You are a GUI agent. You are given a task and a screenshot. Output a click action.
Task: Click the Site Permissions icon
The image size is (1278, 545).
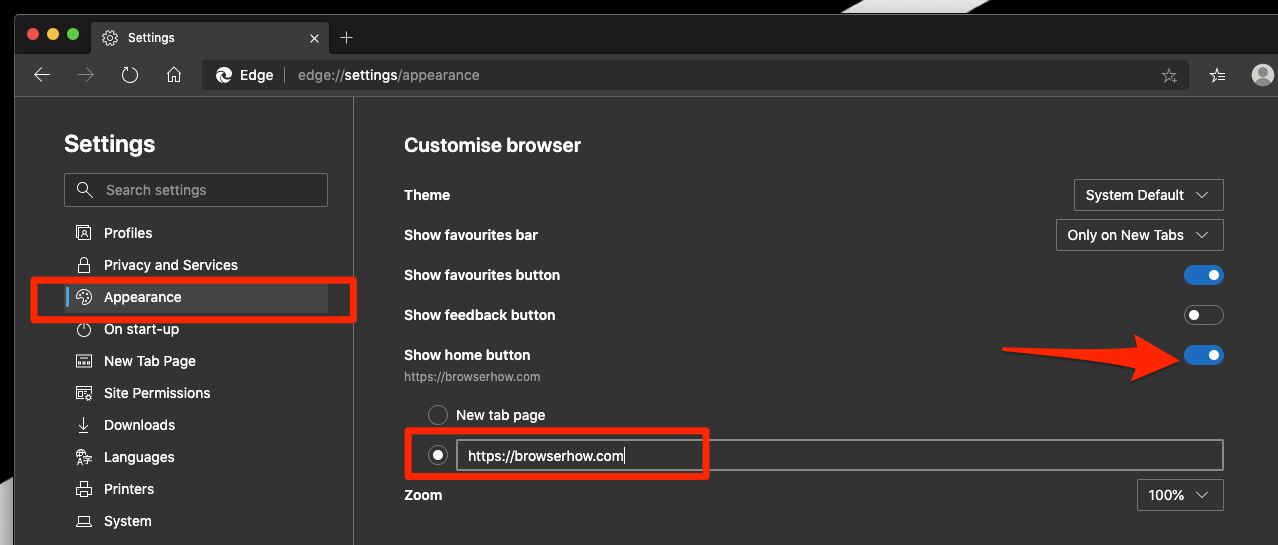click(x=84, y=393)
